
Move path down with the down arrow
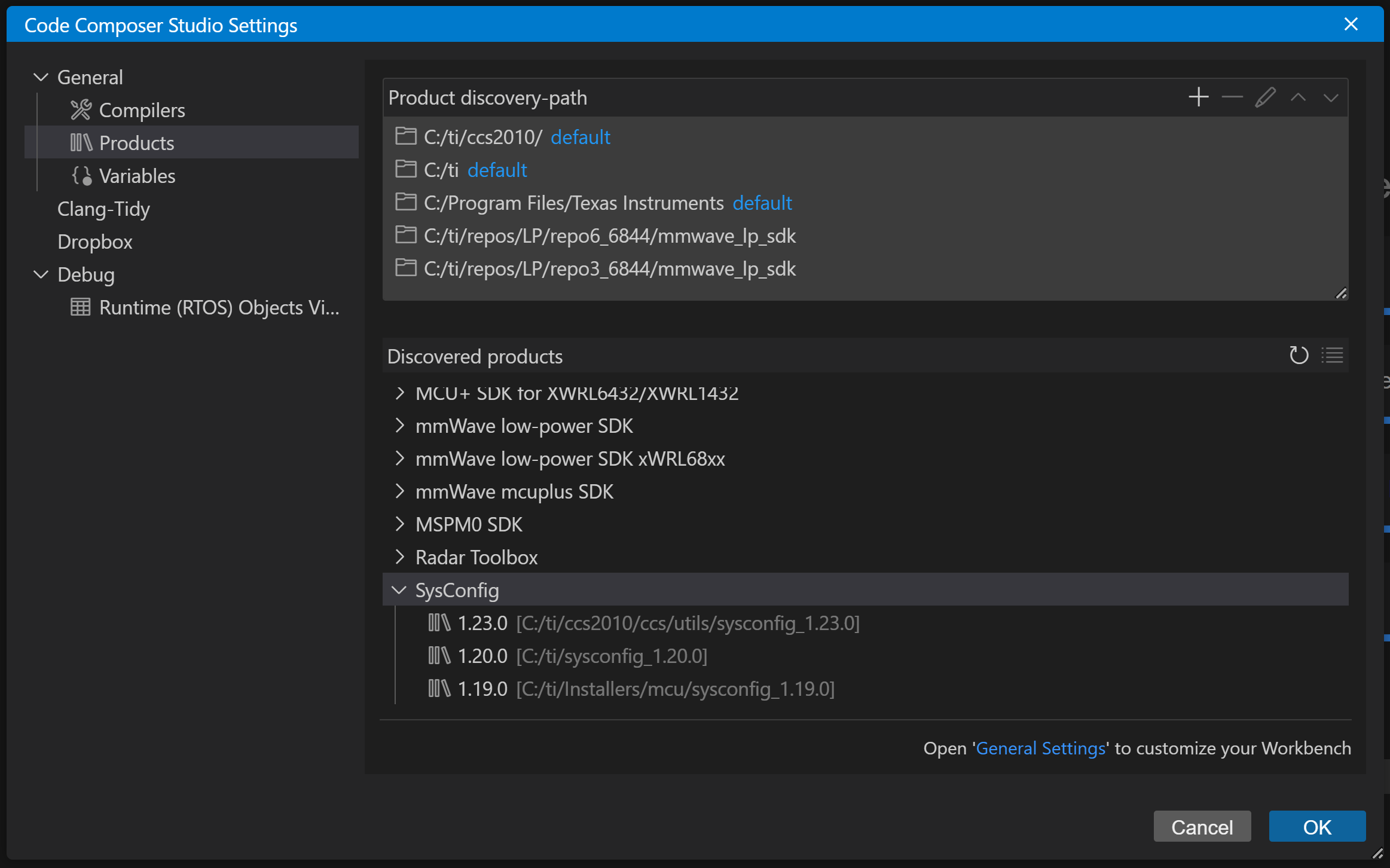(x=1331, y=97)
